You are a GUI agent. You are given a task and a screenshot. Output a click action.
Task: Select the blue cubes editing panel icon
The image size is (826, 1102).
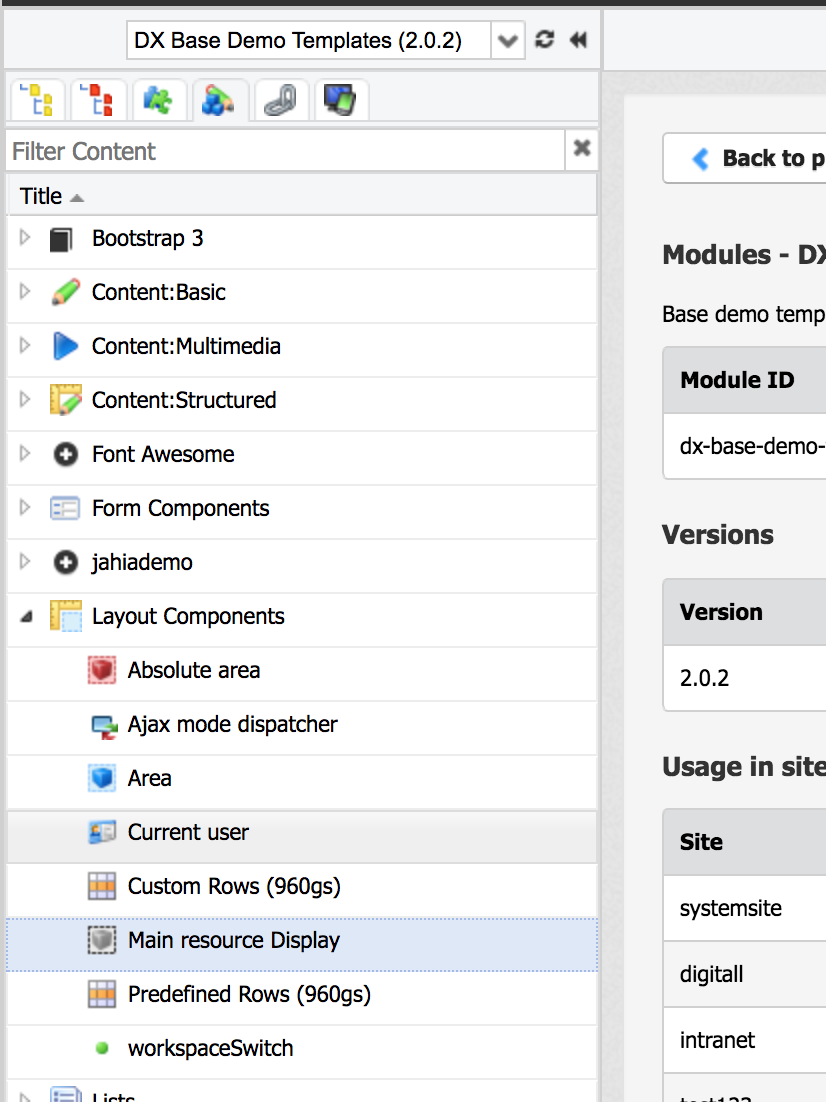[220, 100]
